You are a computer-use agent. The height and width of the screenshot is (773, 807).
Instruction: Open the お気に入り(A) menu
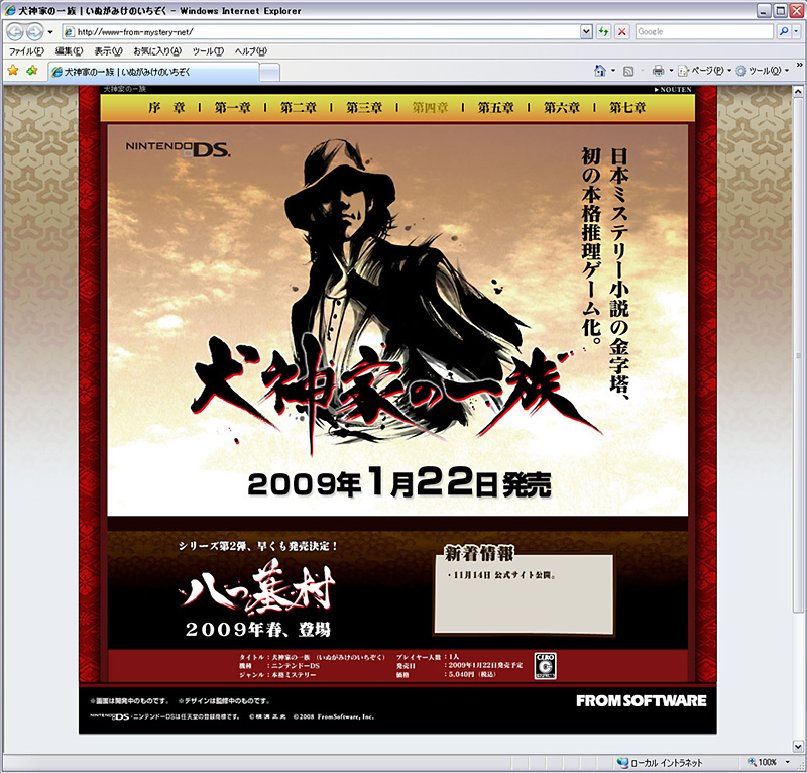pos(157,51)
